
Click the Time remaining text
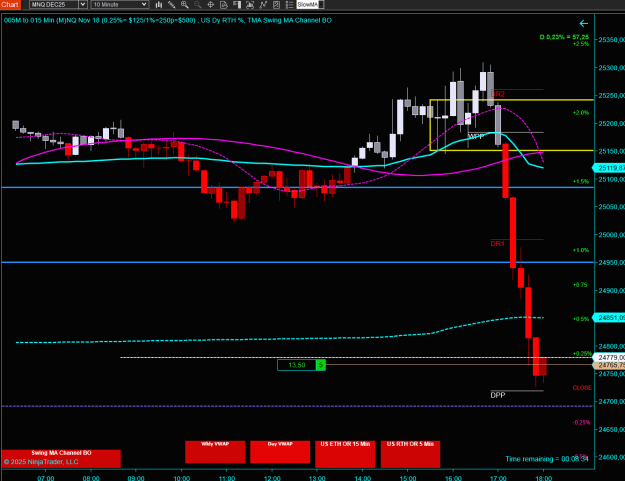(546, 459)
